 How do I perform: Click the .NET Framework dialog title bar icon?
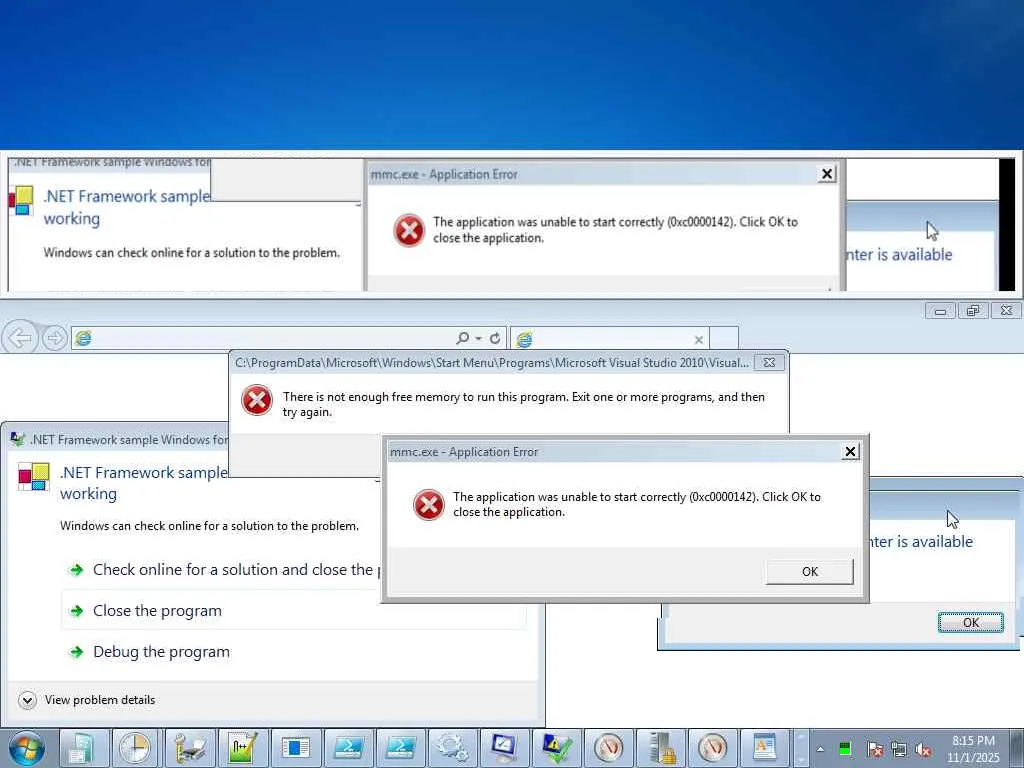pos(18,440)
